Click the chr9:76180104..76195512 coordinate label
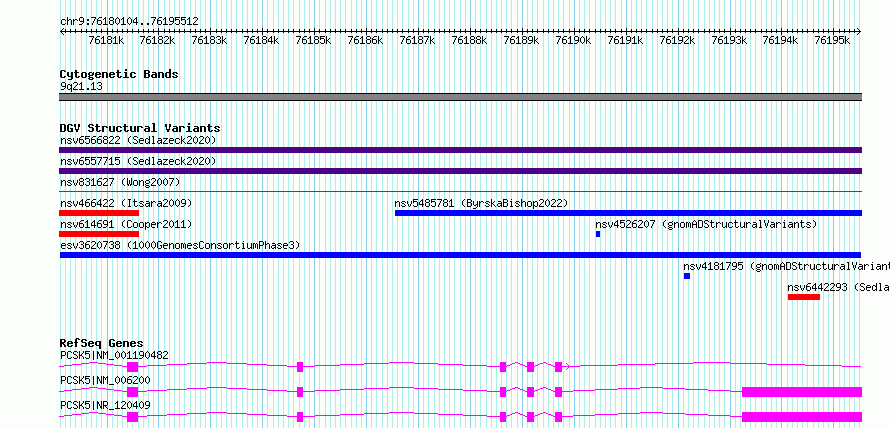 129,21
